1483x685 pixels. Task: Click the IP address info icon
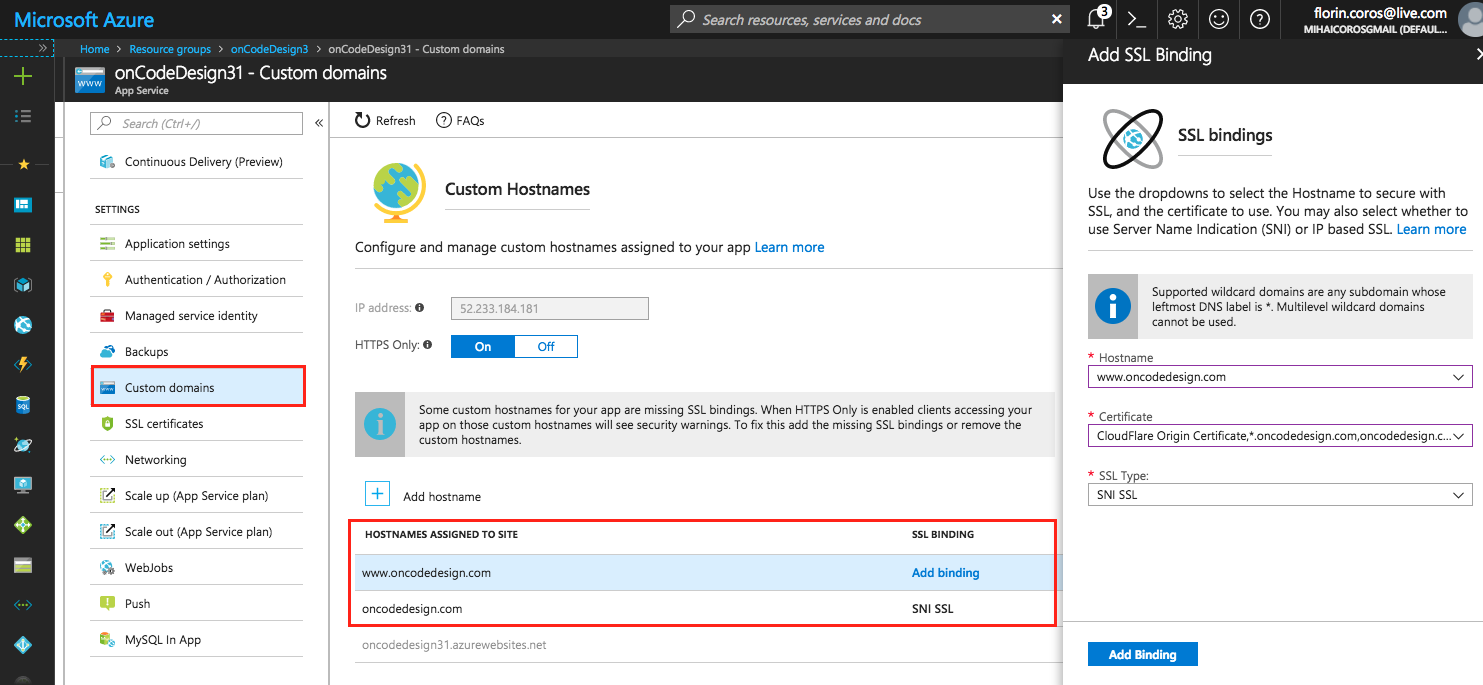coord(420,308)
